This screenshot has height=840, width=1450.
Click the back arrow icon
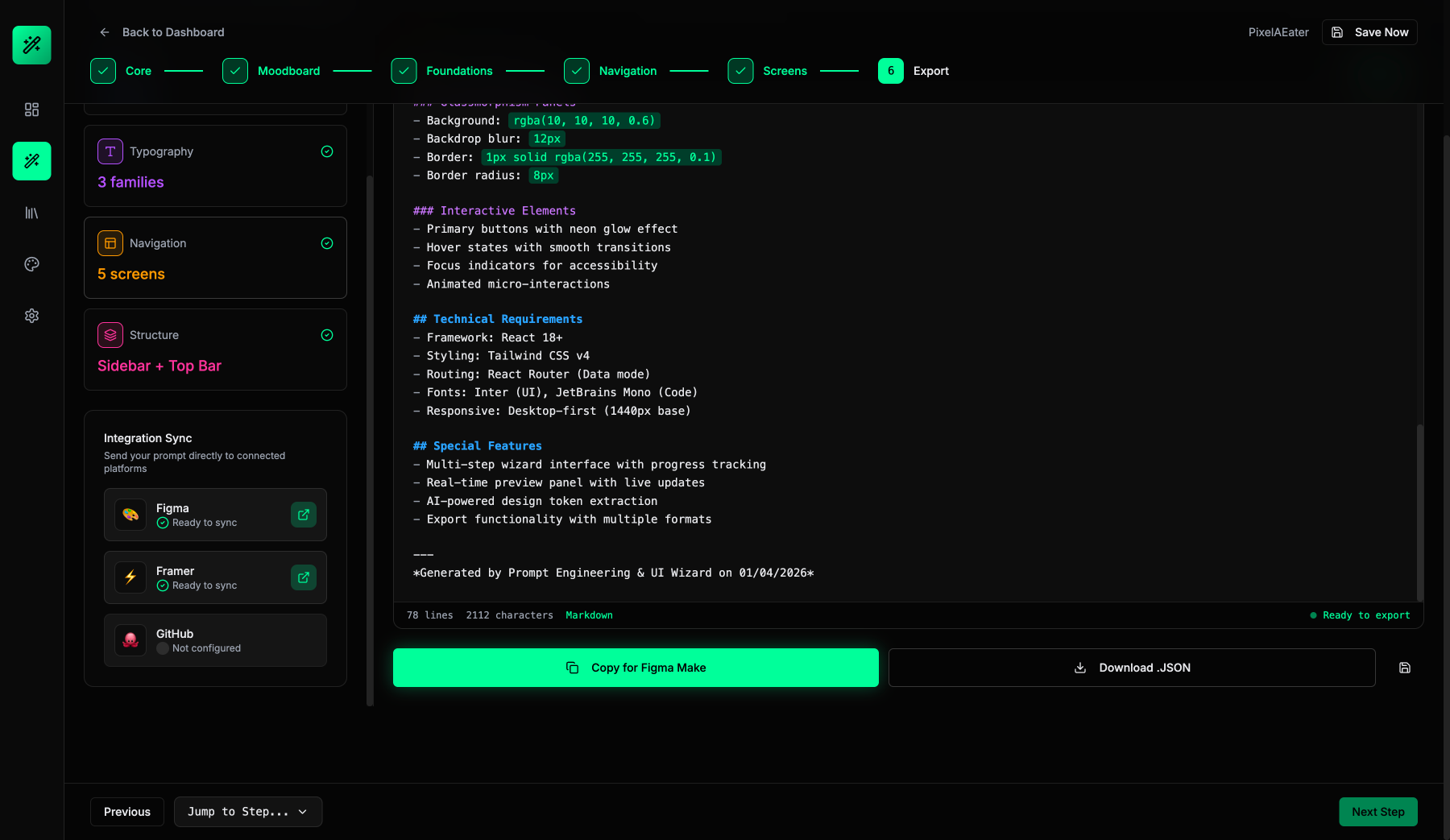tap(105, 32)
